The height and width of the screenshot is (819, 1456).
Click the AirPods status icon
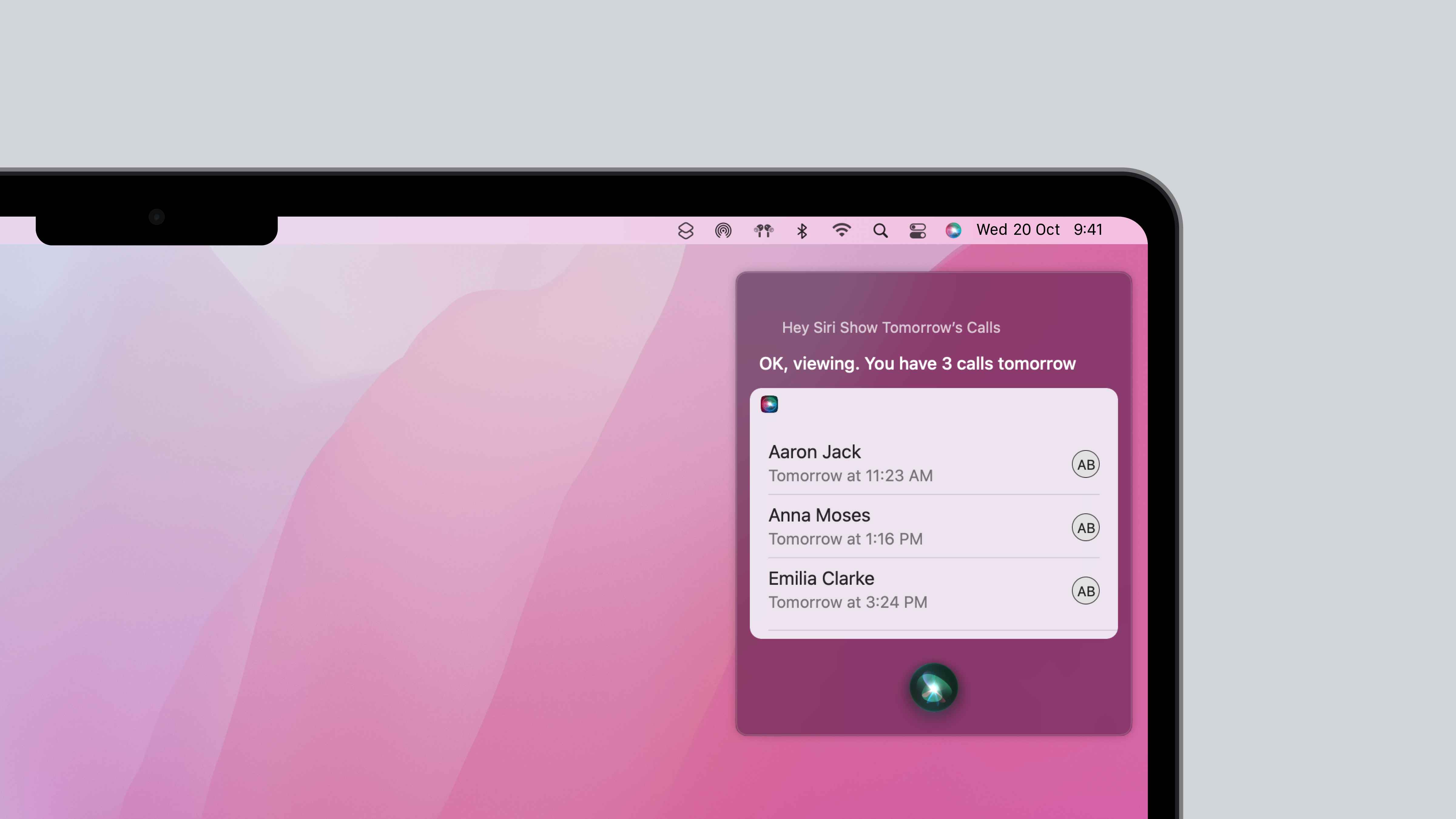[763, 231]
